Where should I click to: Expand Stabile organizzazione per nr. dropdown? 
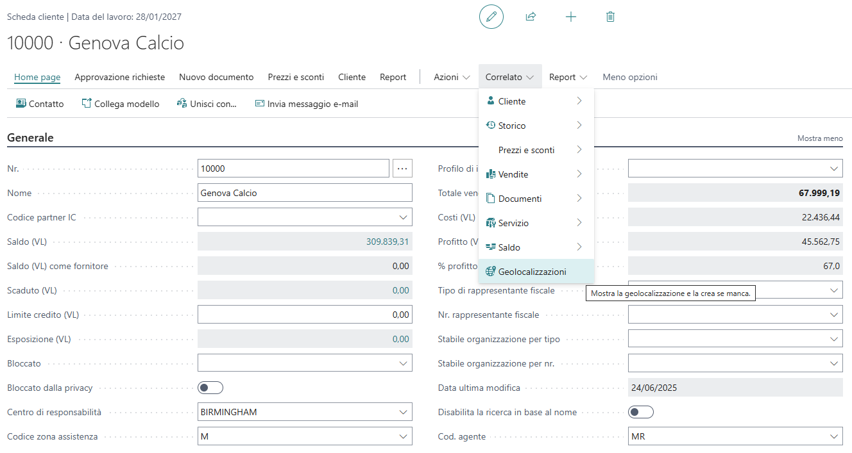[x=834, y=363]
